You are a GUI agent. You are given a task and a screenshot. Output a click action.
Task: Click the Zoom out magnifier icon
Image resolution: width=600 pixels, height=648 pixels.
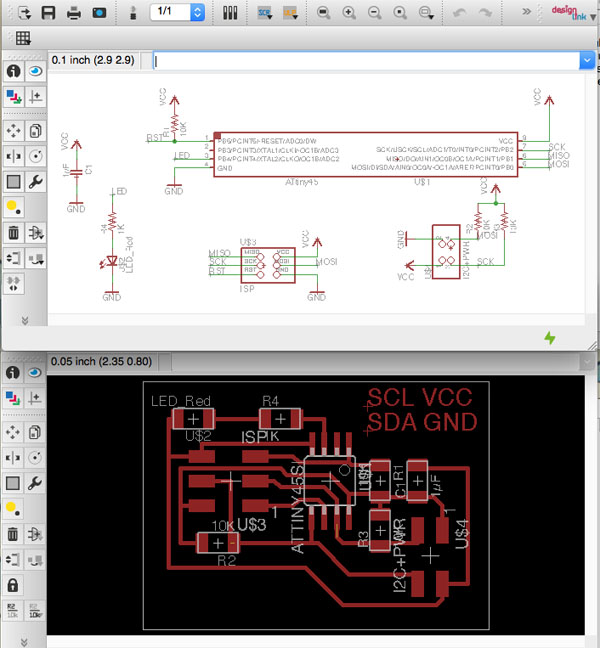[374, 13]
